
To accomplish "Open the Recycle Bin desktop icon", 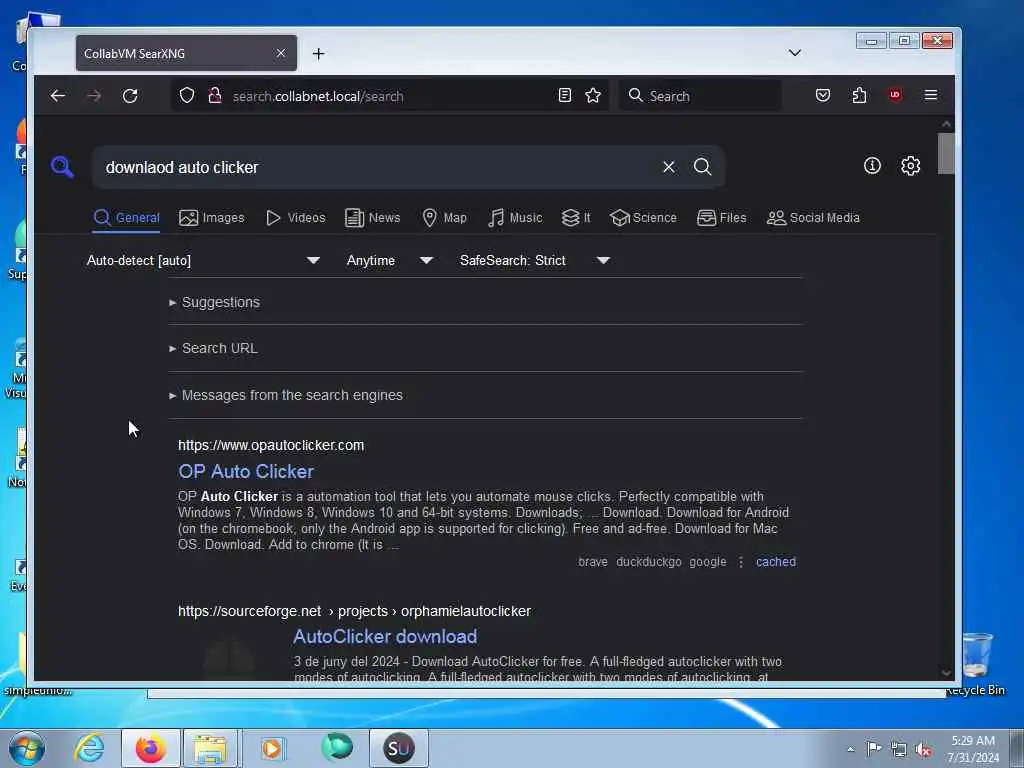I will point(976,663).
